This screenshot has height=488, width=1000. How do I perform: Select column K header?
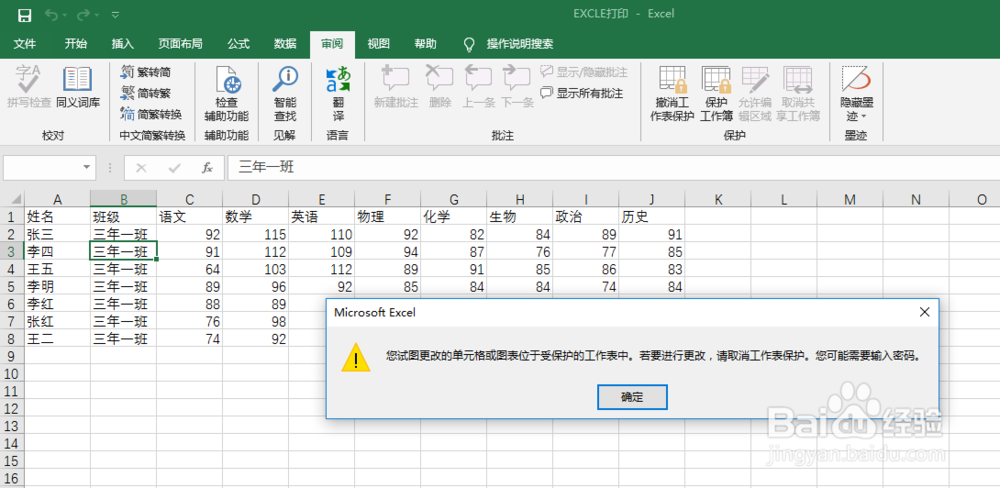coord(718,200)
